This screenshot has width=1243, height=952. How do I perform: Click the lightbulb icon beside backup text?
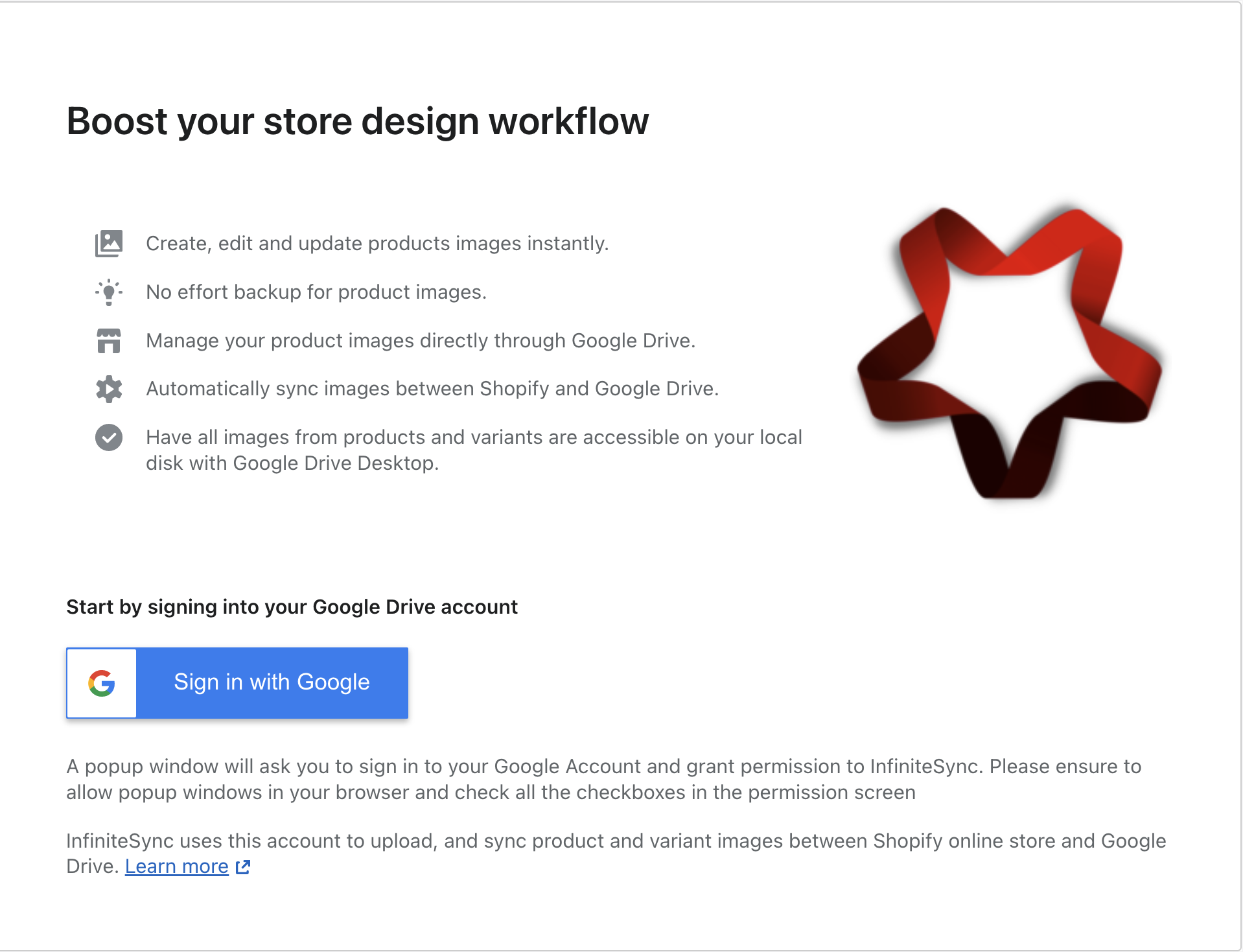[x=108, y=292]
